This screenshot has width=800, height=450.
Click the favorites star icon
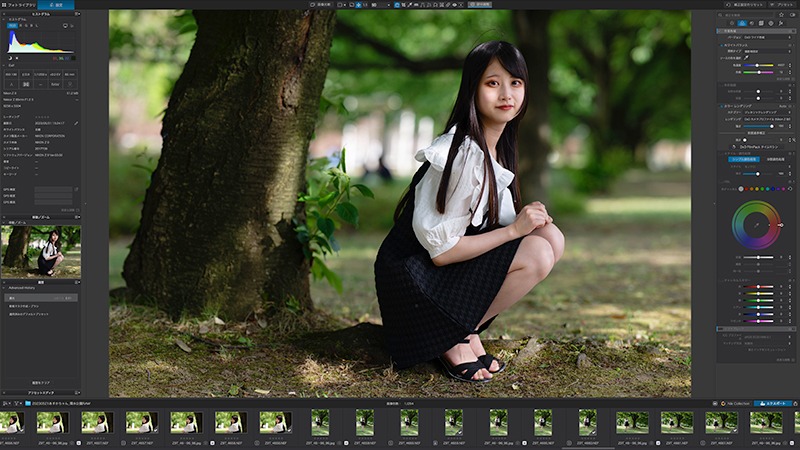click(781, 15)
